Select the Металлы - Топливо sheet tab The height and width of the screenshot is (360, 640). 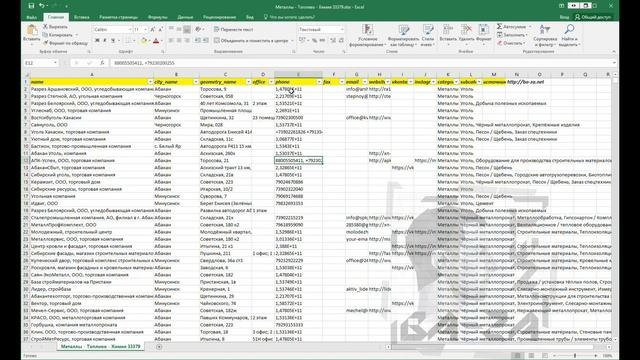[x=100, y=347]
